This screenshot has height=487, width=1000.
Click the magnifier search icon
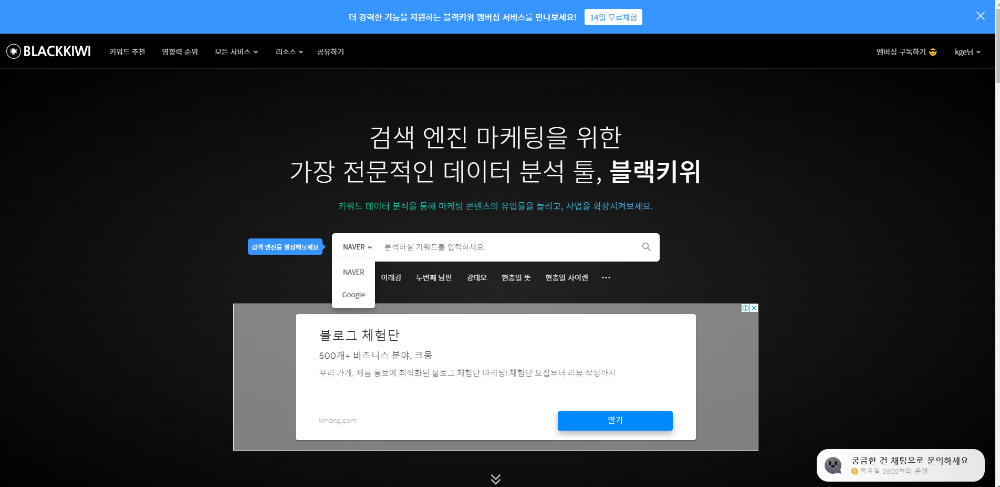(x=646, y=247)
